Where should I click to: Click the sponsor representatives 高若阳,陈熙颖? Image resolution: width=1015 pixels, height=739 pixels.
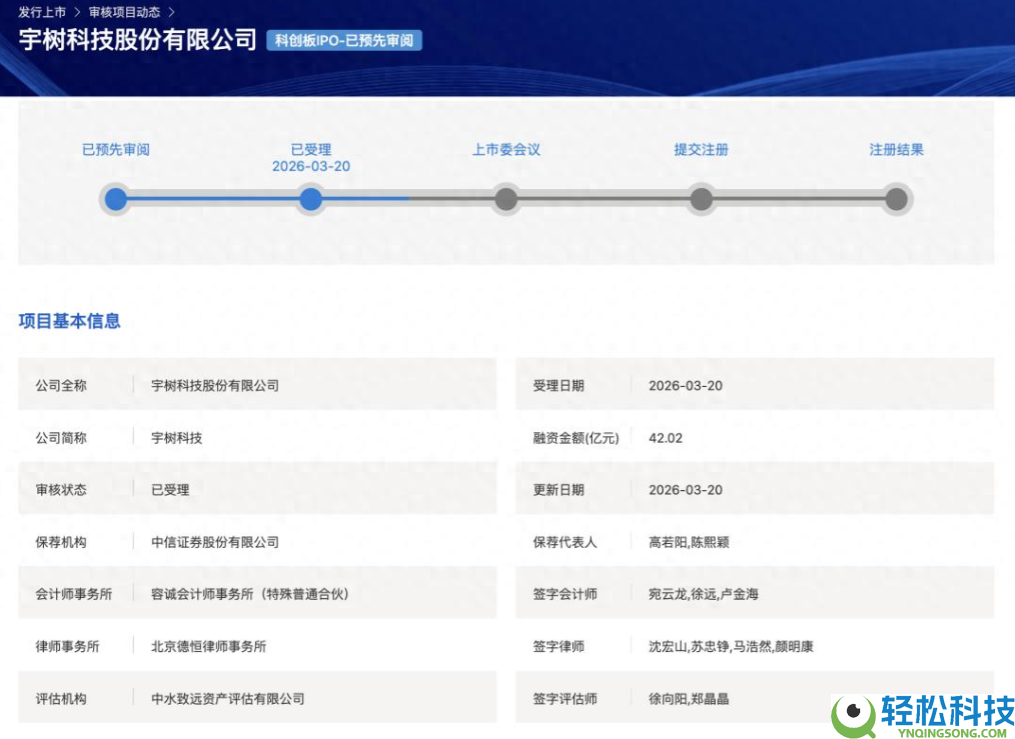[689, 542]
